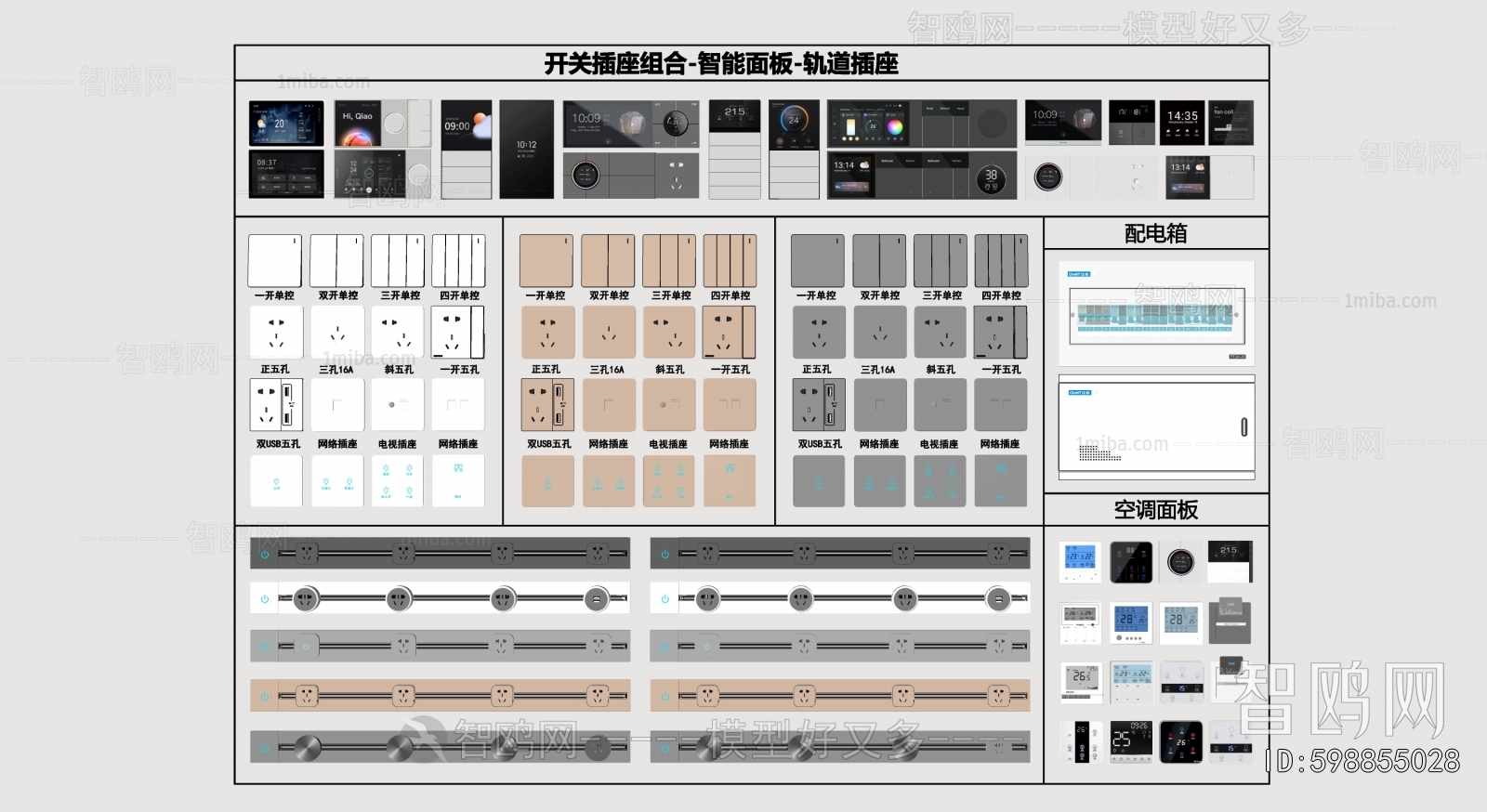Select the tall black 10:12 smart panel

[x=526, y=149]
